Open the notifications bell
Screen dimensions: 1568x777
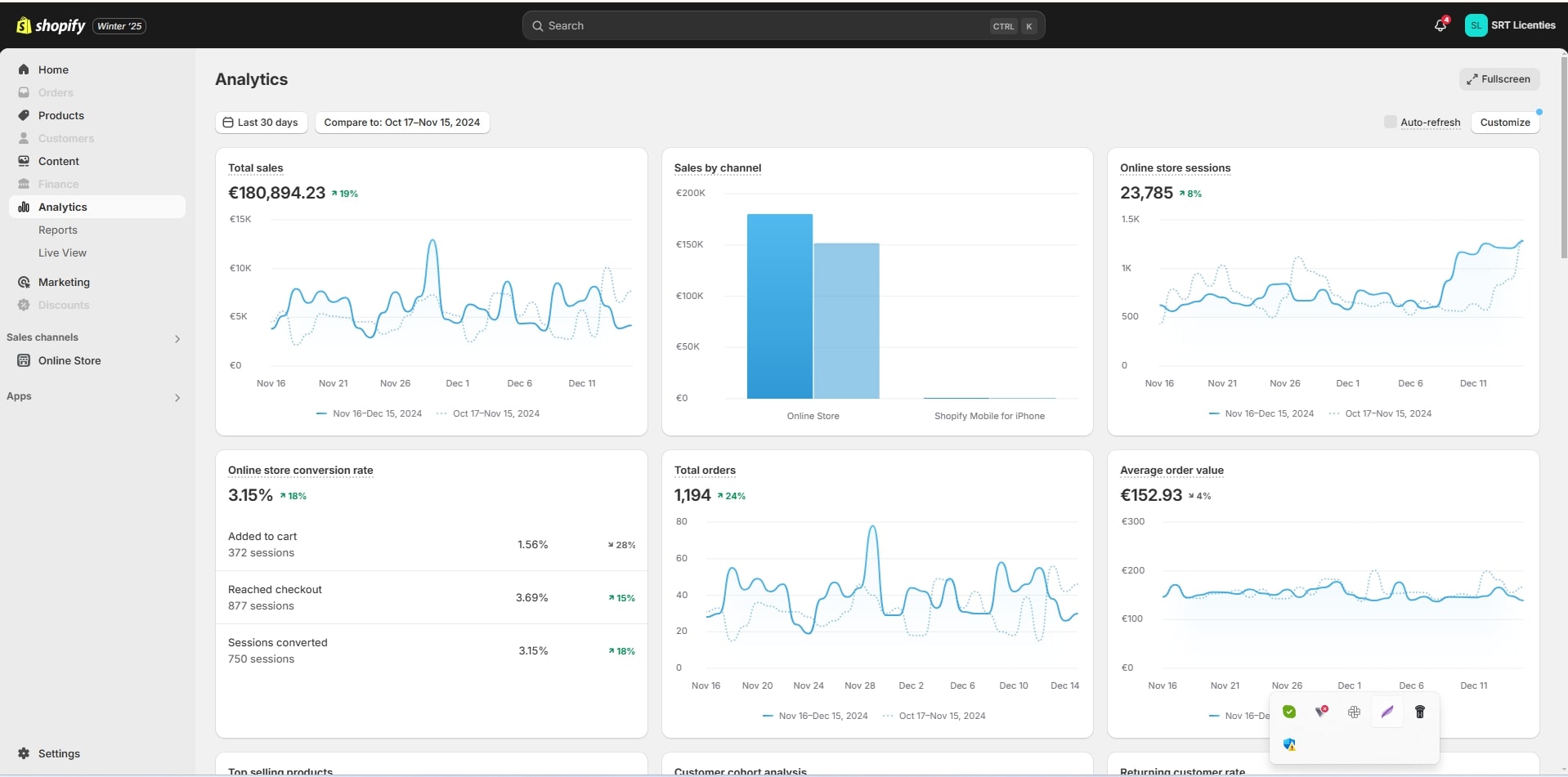pyautogui.click(x=1440, y=25)
